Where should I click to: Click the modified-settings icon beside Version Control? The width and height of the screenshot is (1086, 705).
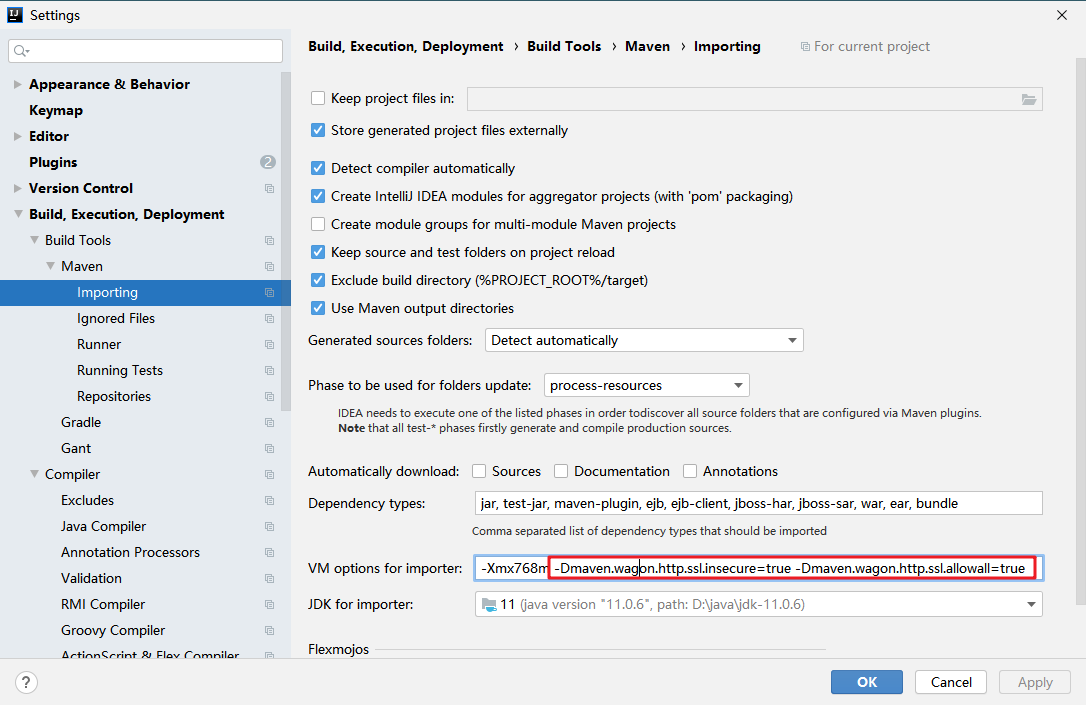tap(268, 188)
